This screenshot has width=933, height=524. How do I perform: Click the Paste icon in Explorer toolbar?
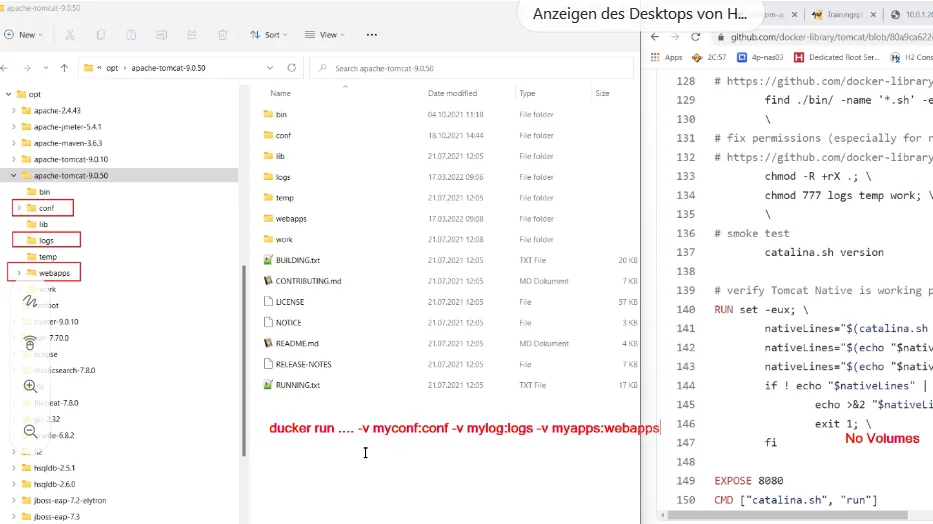[132, 34]
